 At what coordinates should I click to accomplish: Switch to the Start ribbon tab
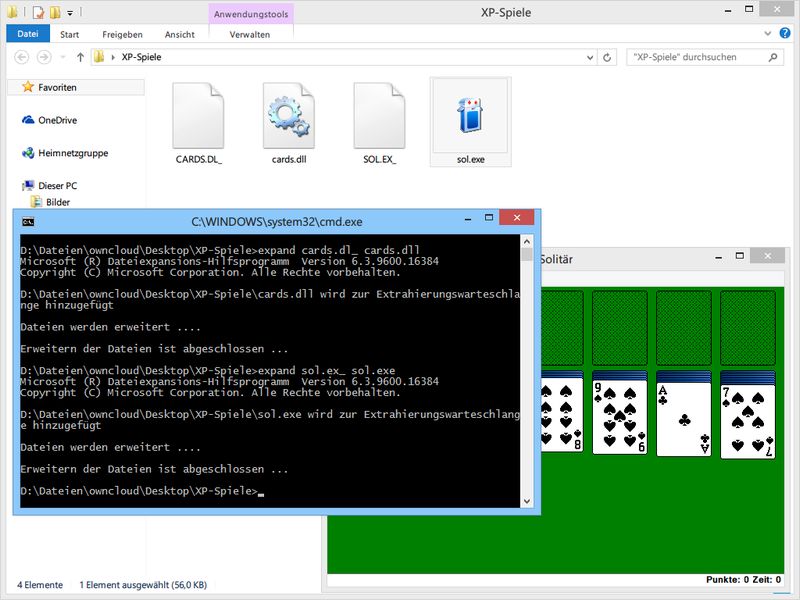(69, 34)
